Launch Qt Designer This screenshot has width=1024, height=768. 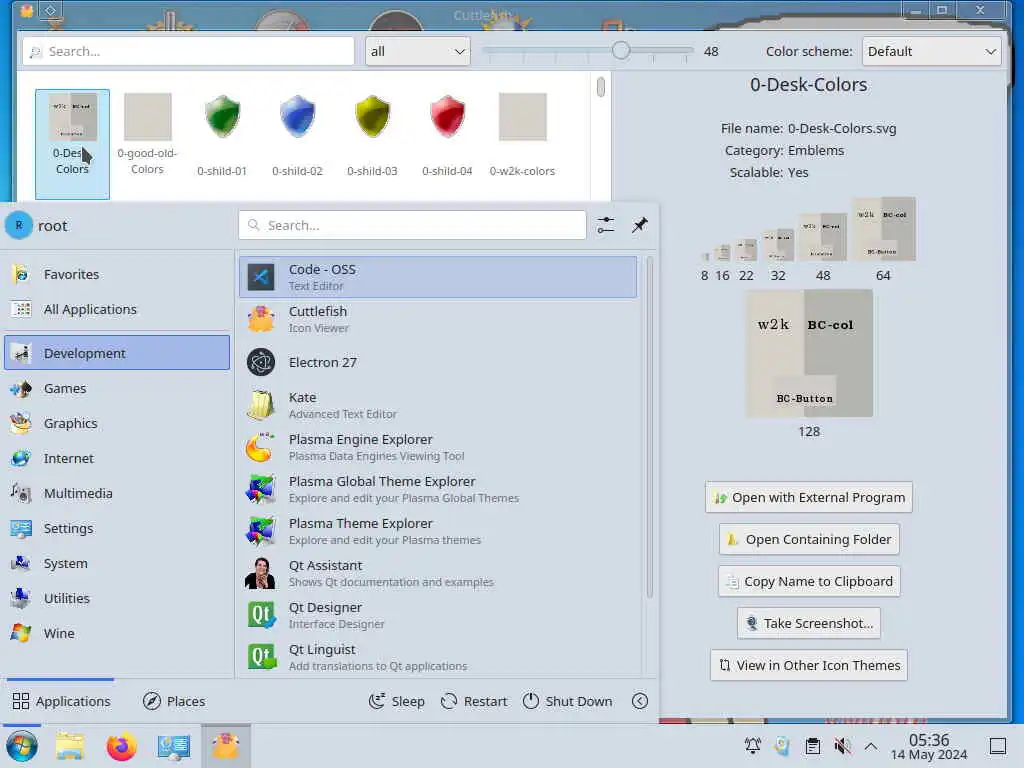(x=438, y=615)
